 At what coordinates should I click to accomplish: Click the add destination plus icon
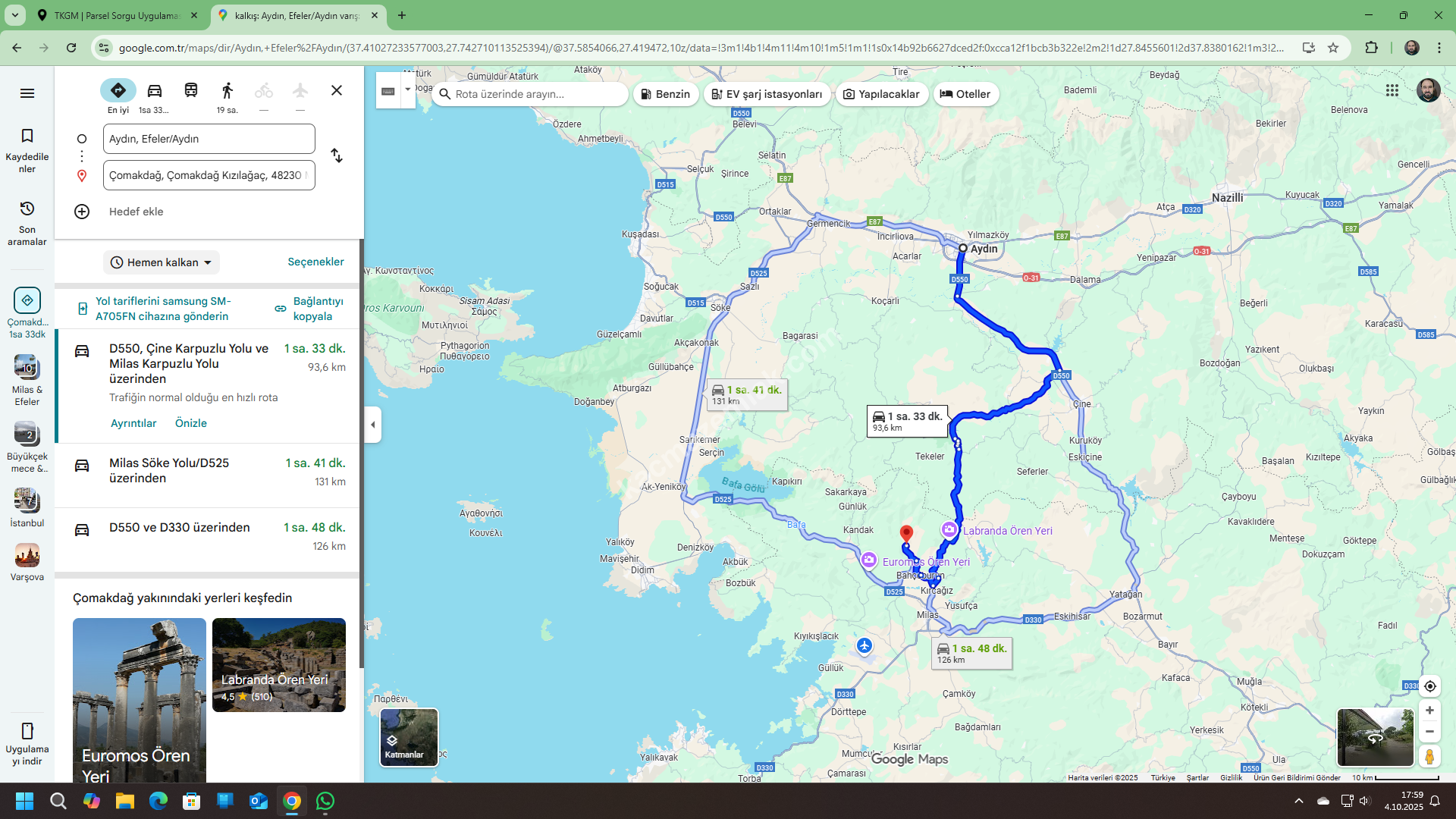click(82, 212)
